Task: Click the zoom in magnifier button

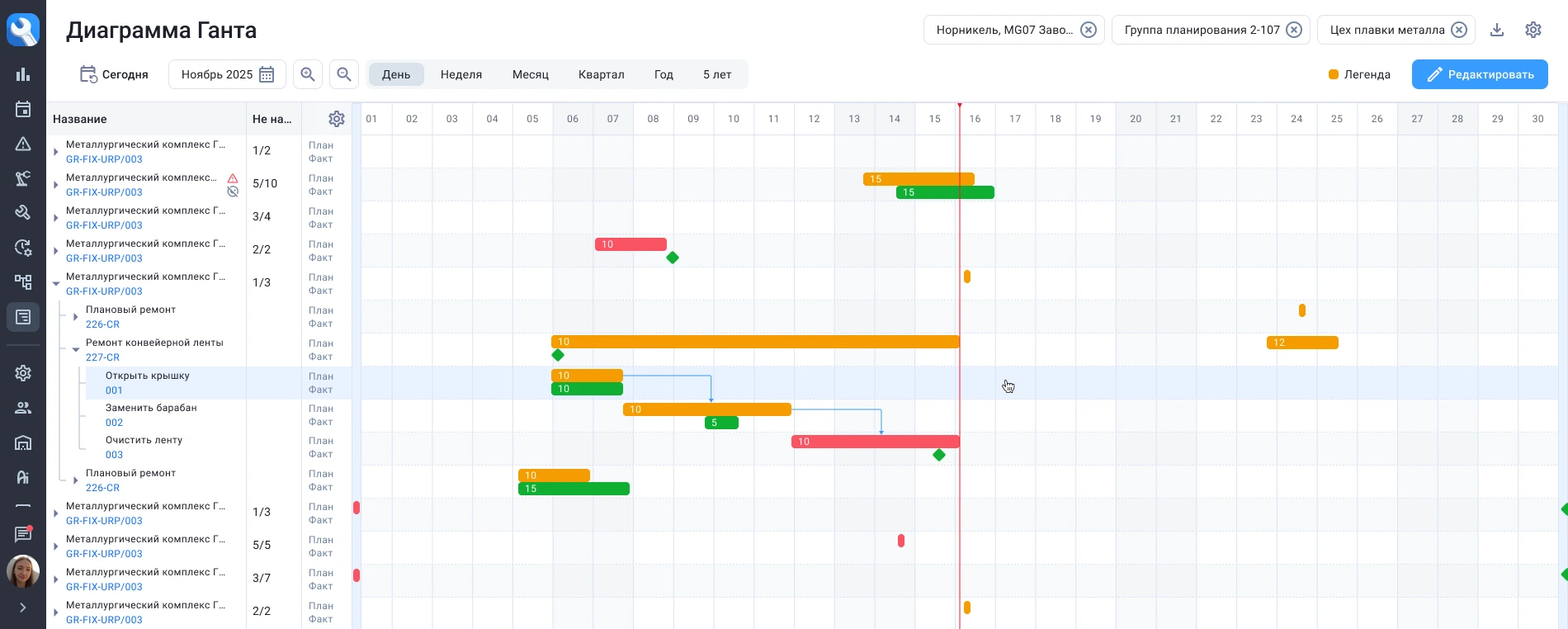Action: pyautogui.click(x=308, y=74)
